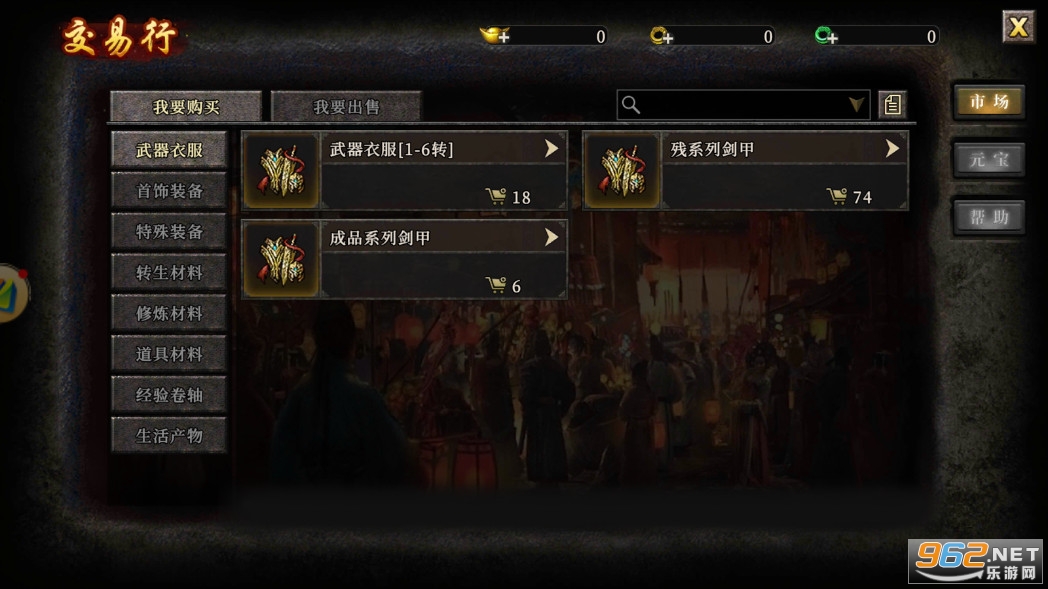This screenshot has height=589, width=1048.
Task: Open the 成品系列剑甲 item icon
Action: [x=281, y=259]
